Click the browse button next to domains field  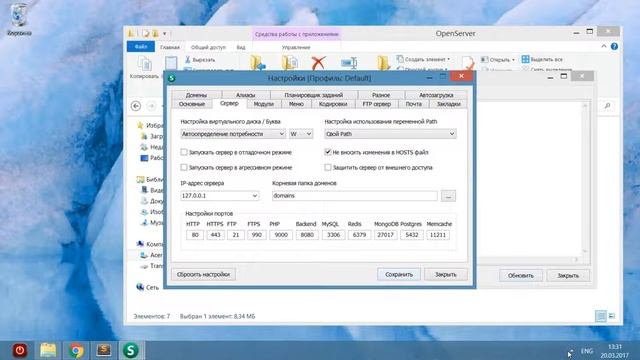tap(448, 196)
